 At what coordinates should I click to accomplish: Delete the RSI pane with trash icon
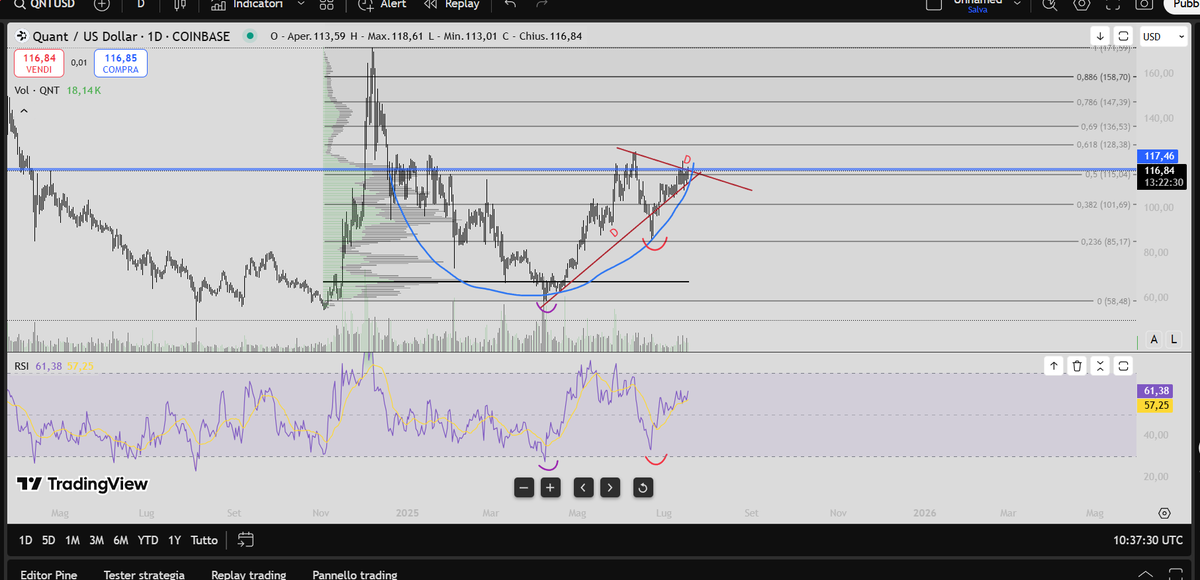(1077, 366)
